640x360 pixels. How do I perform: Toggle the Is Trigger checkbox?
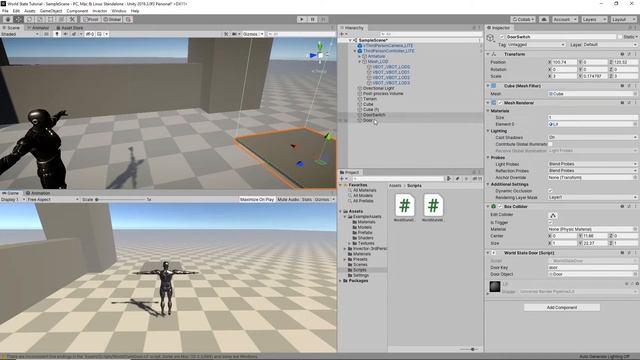[550, 222]
